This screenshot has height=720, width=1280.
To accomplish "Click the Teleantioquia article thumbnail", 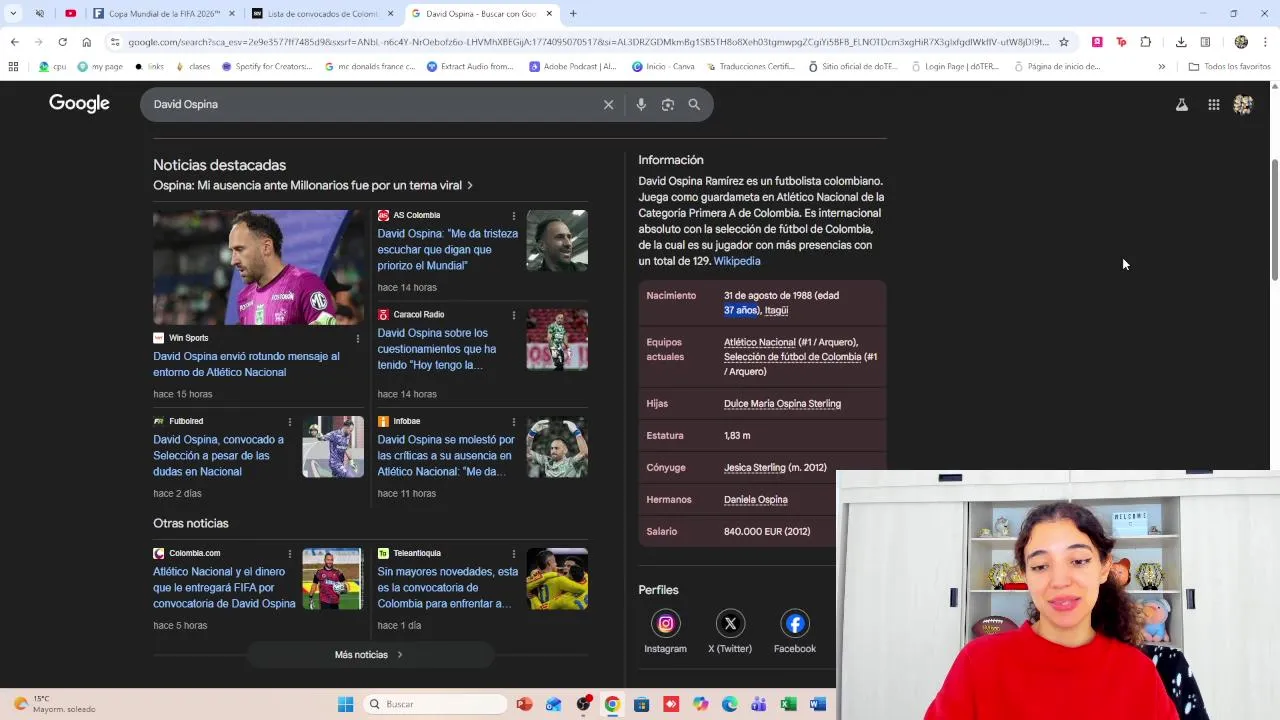I will pos(557,579).
